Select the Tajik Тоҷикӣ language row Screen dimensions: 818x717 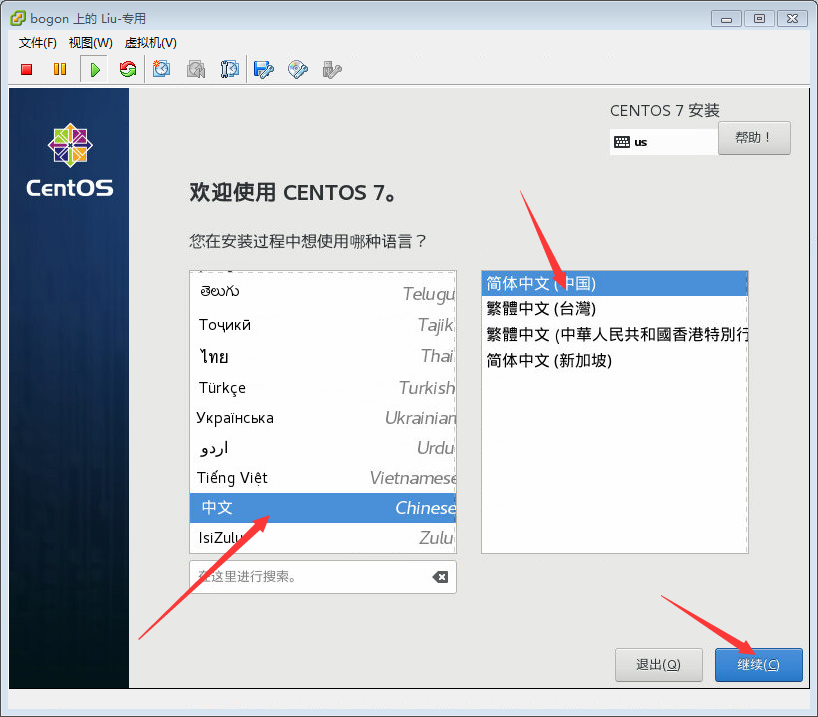(x=322, y=325)
